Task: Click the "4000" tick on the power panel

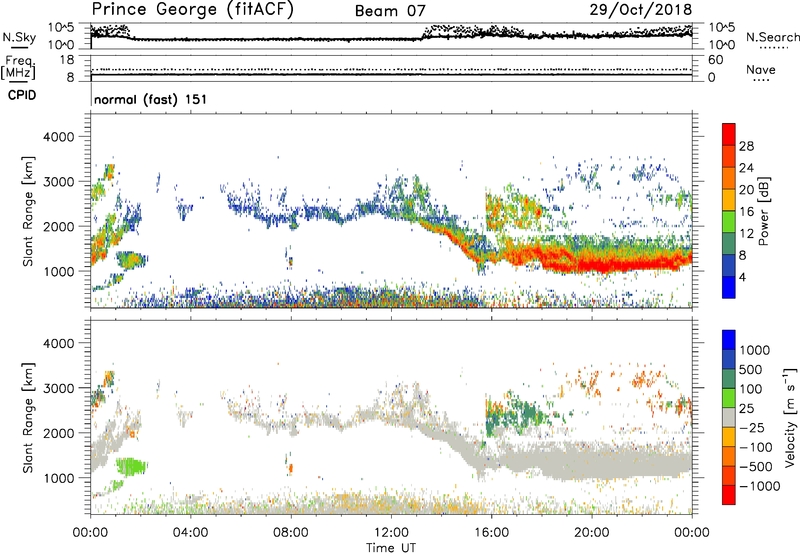Action: [59, 137]
